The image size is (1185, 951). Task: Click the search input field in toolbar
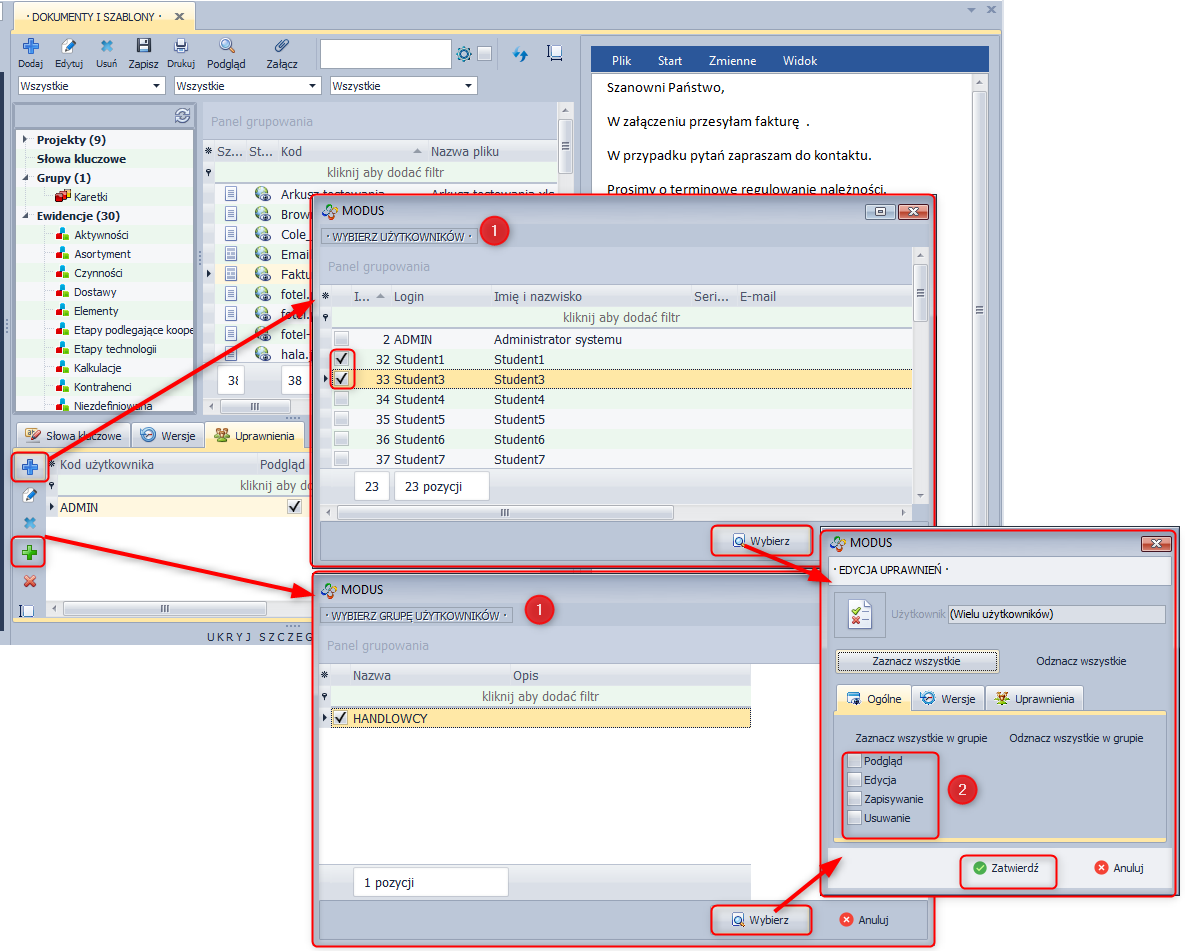(x=385, y=54)
